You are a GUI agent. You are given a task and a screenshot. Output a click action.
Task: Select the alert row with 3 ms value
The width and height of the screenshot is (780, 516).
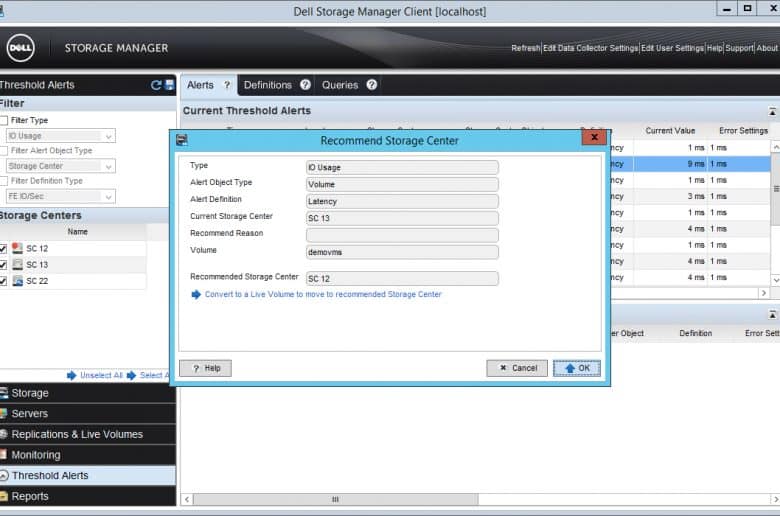(691, 197)
